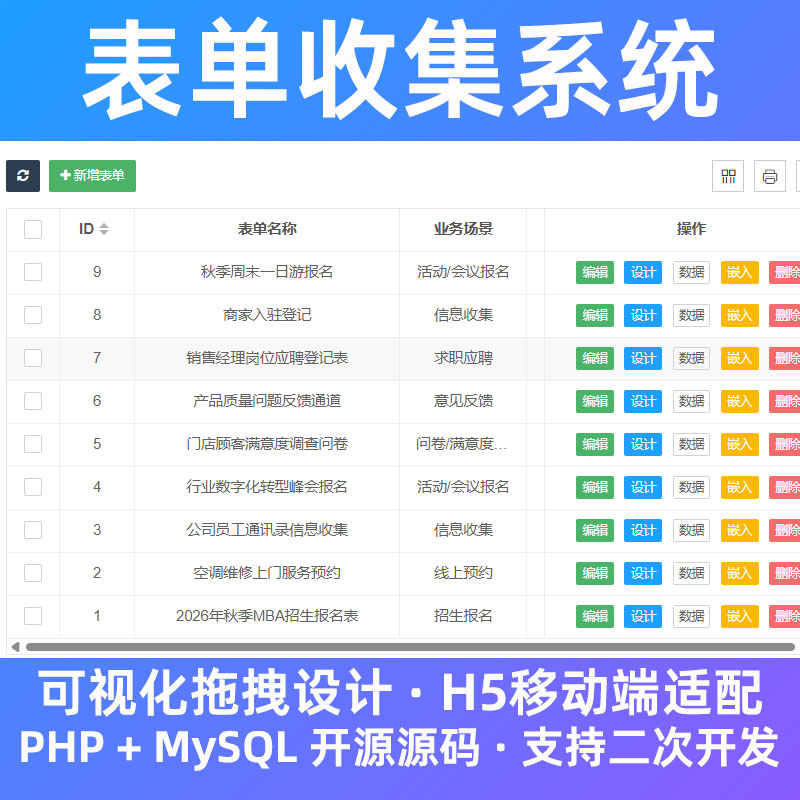Click 设计 for 产品质量问题反馈通道
800x800 pixels.
(643, 402)
